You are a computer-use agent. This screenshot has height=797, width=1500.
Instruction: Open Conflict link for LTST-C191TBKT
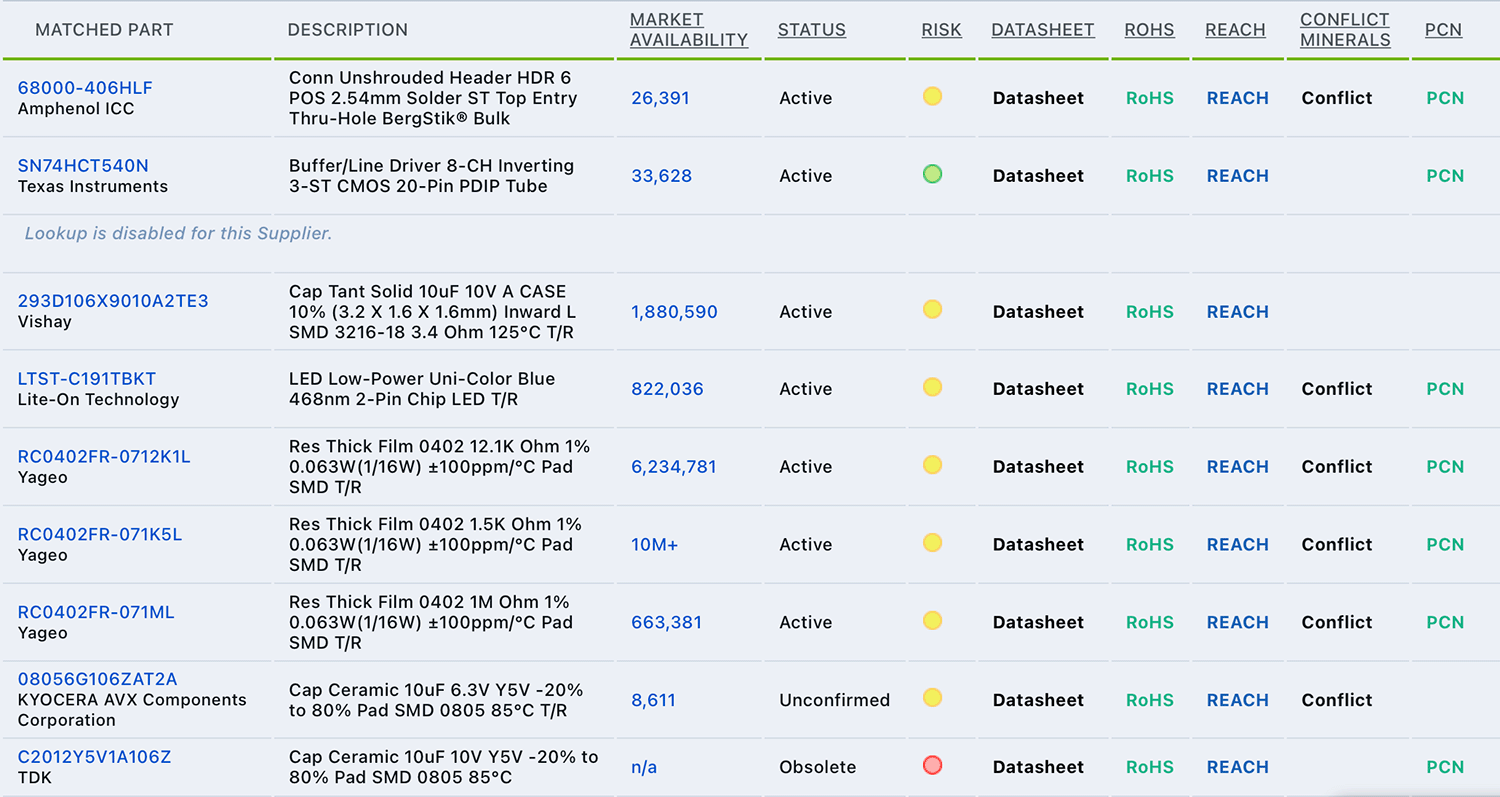(1337, 389)
